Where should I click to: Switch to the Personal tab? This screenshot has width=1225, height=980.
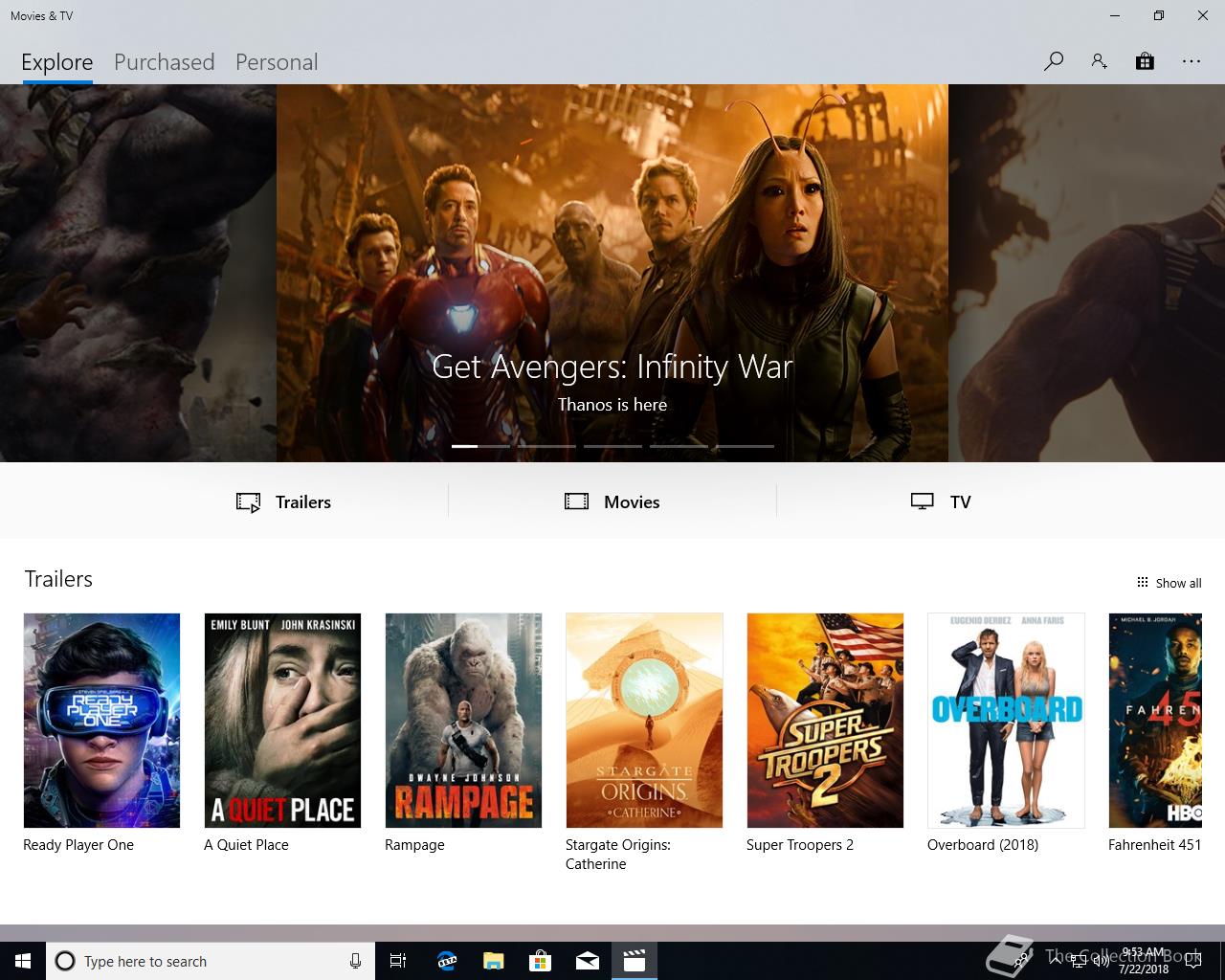tap(277, 62)
